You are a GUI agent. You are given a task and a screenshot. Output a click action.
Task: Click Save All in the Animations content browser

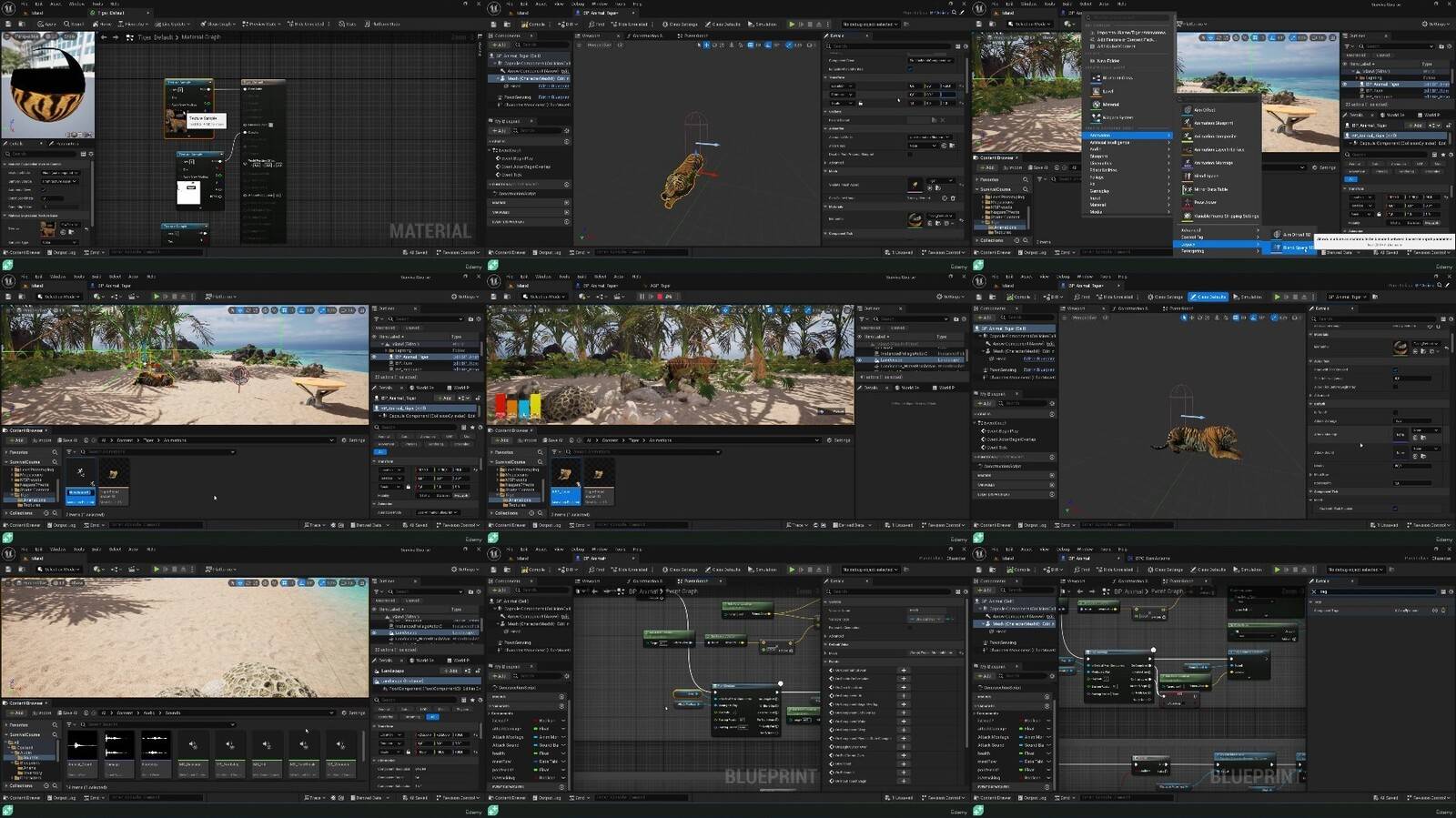(x=67, y=440)
